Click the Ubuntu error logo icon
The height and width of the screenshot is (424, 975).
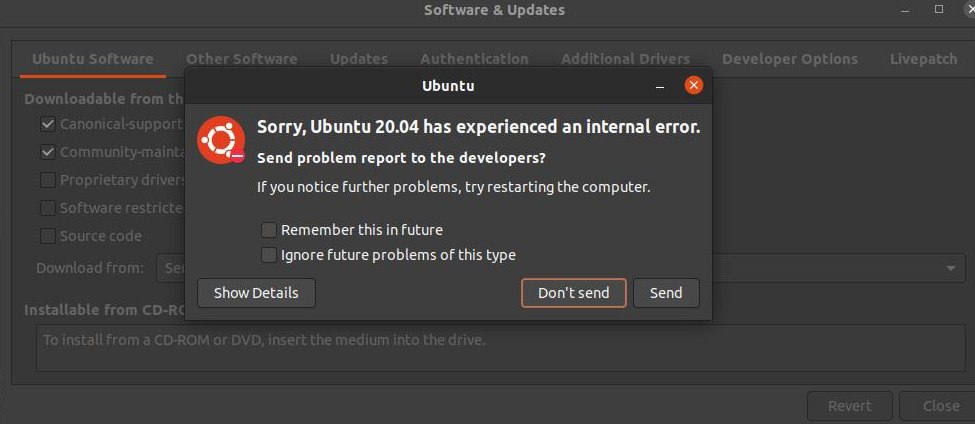221,140
